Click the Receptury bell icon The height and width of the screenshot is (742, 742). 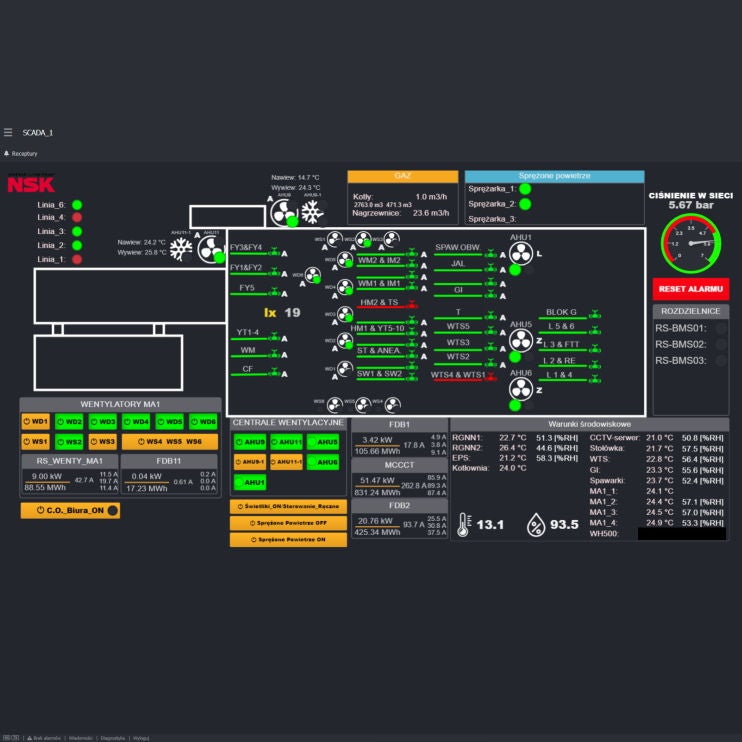click(6, 153)
